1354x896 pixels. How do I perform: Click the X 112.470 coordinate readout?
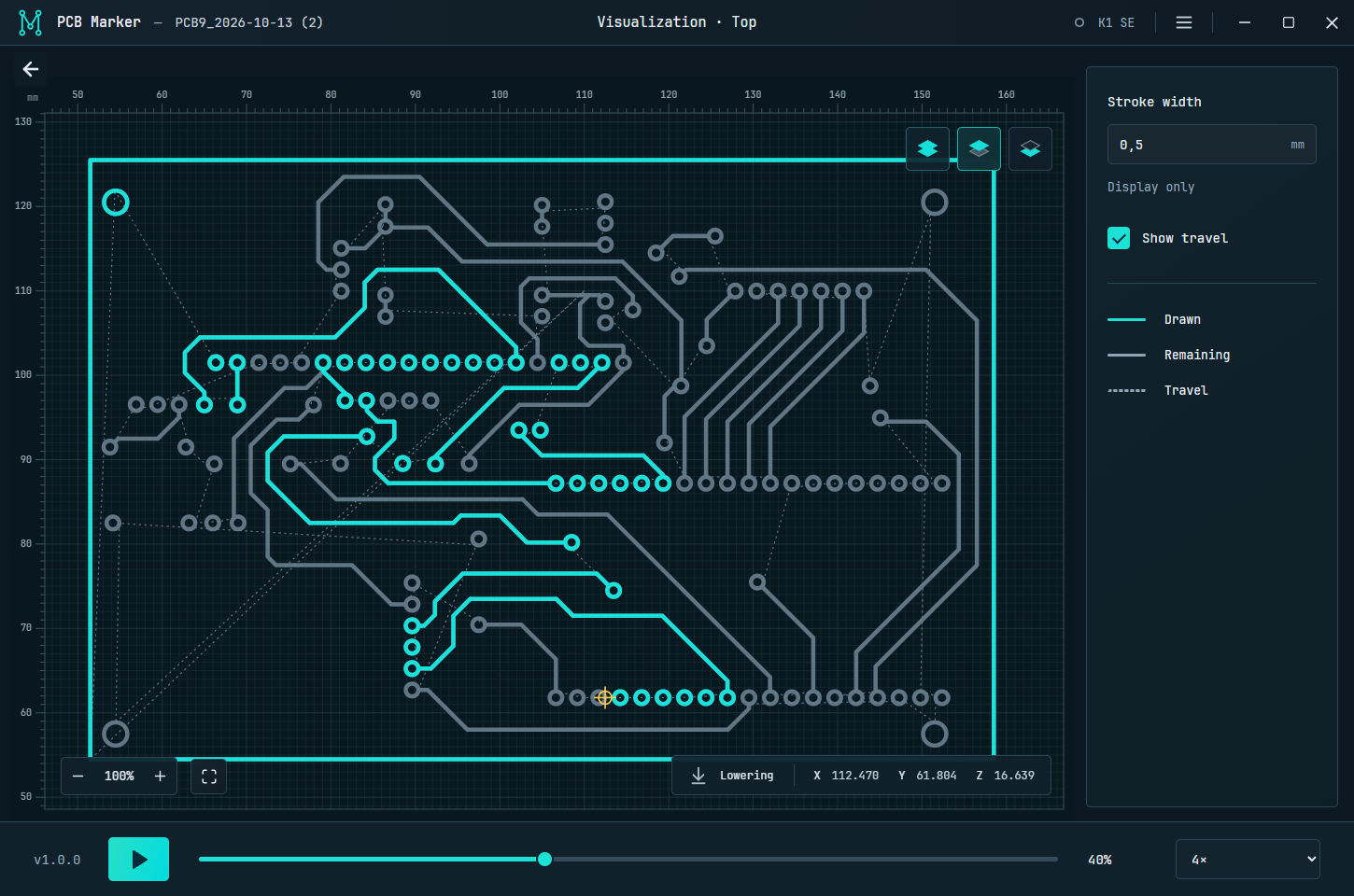846,776
